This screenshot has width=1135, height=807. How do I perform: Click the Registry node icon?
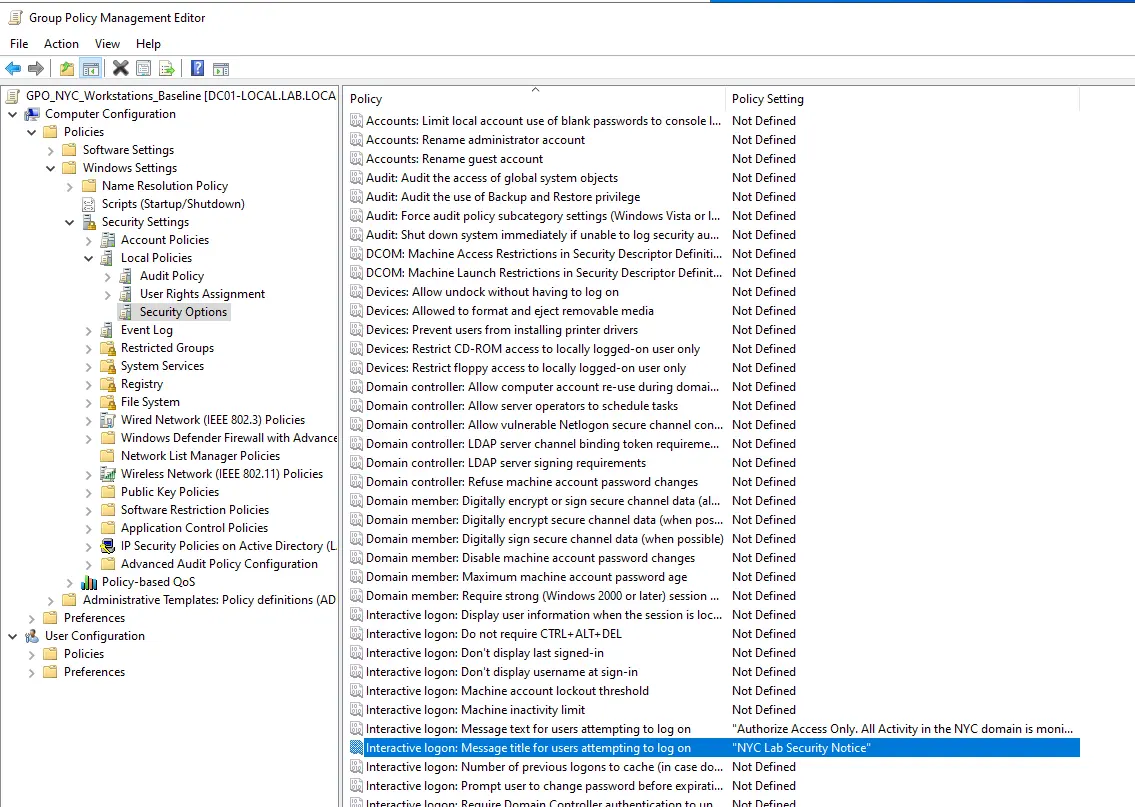tap(108, 384)
